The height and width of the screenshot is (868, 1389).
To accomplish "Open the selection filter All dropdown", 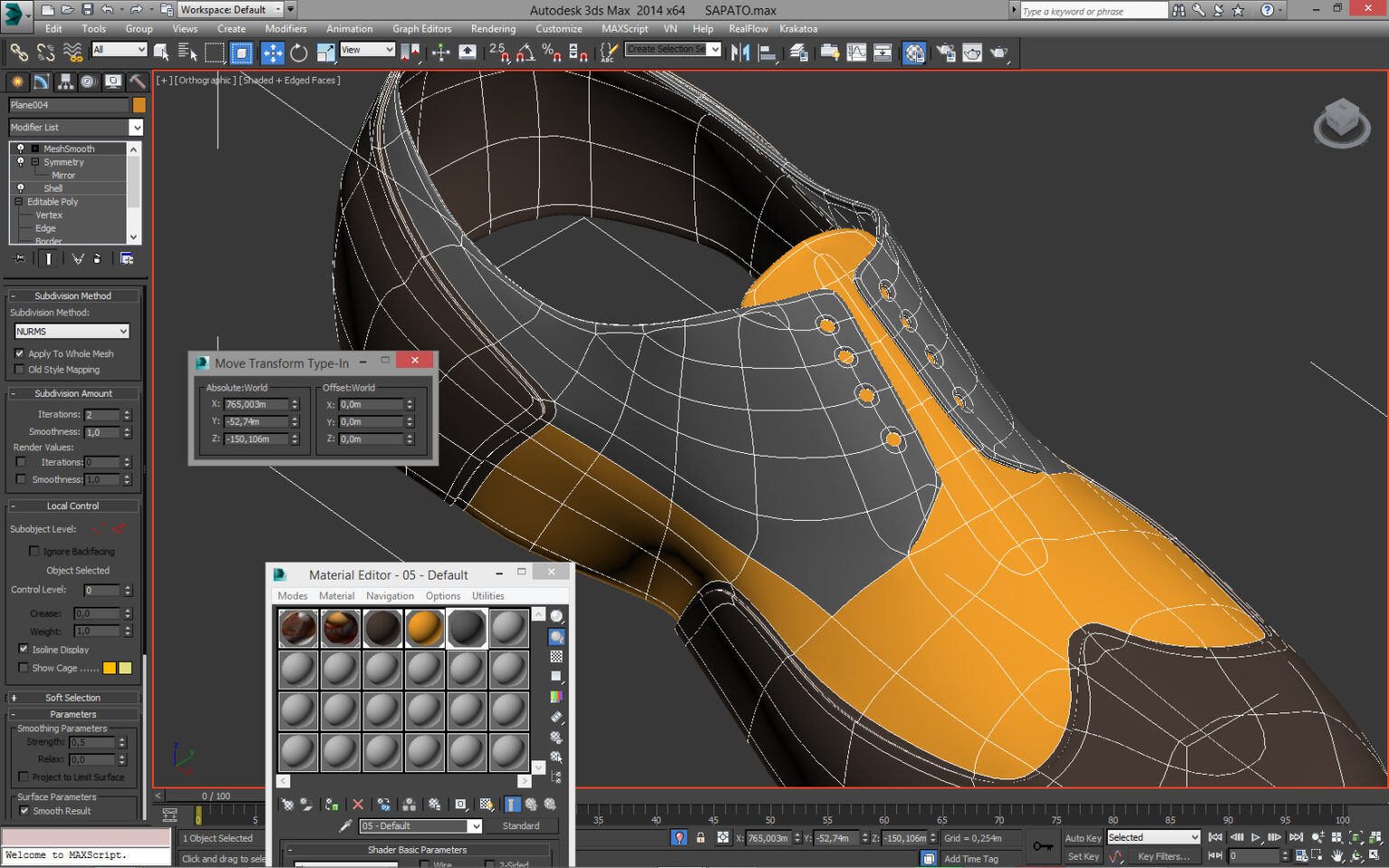I will pyautogui.click(x=118, y=50).
